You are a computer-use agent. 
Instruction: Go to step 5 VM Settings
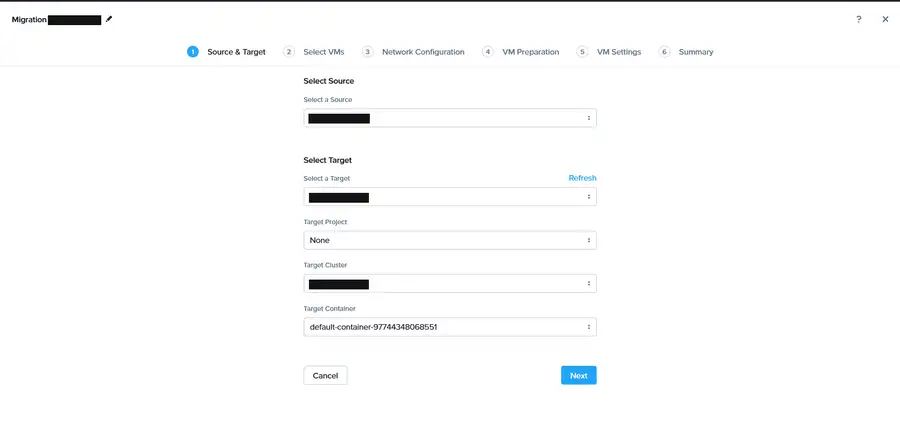click(608, 52)
